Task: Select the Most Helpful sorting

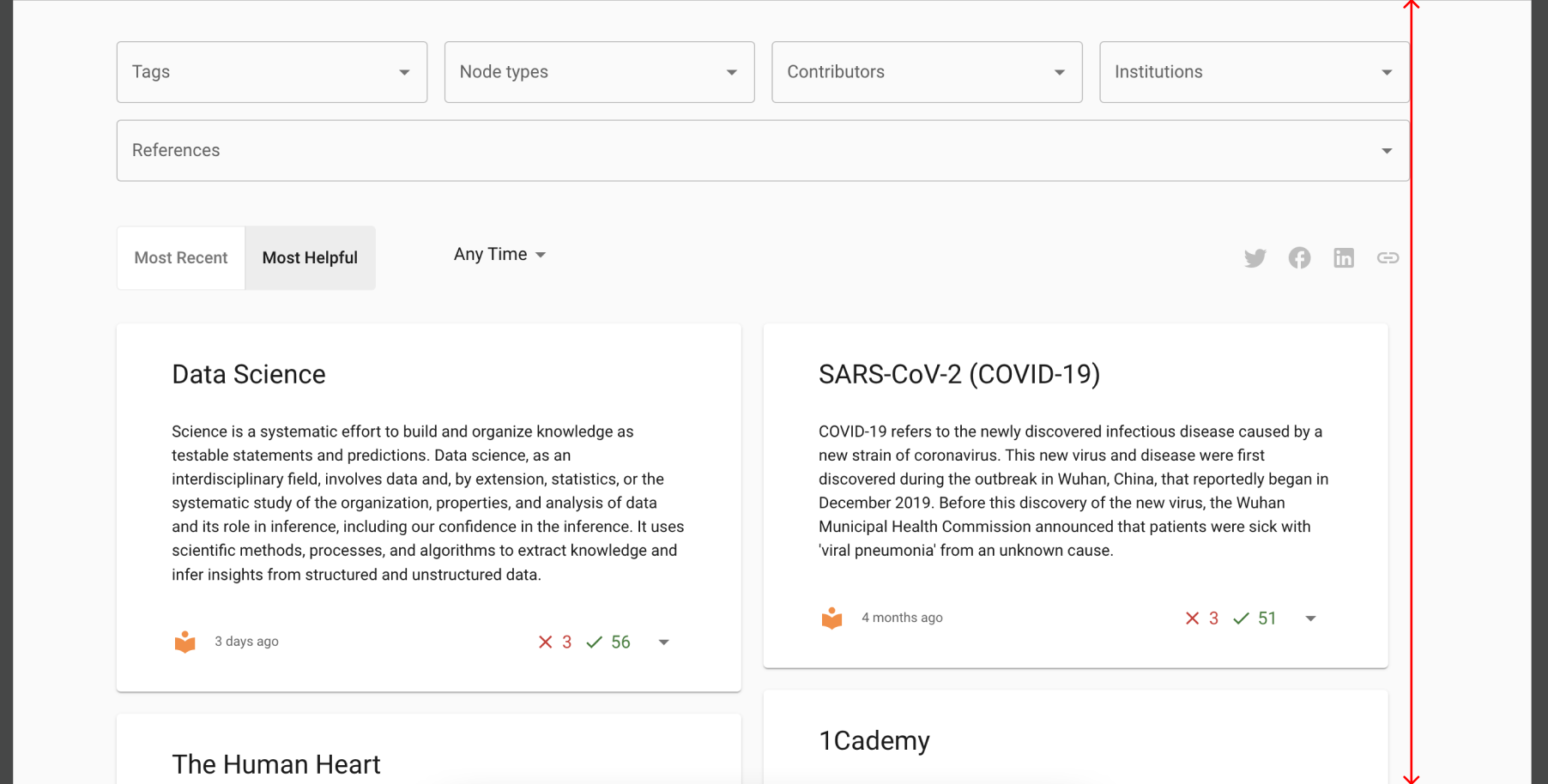Action: click(310, 258)
